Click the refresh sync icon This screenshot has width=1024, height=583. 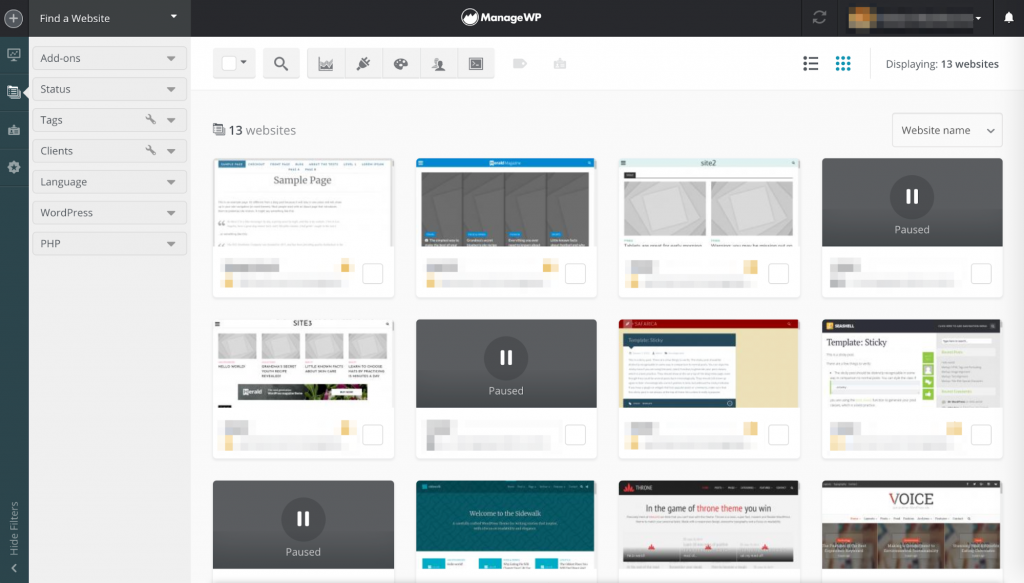pyautogui.click(x=819, y=18)
